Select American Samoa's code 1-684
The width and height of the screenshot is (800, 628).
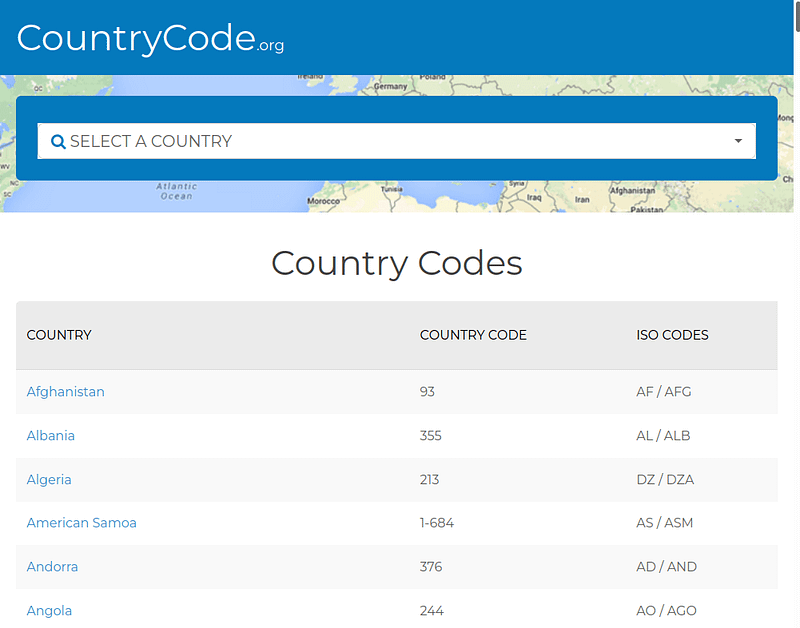coord(437,523)
